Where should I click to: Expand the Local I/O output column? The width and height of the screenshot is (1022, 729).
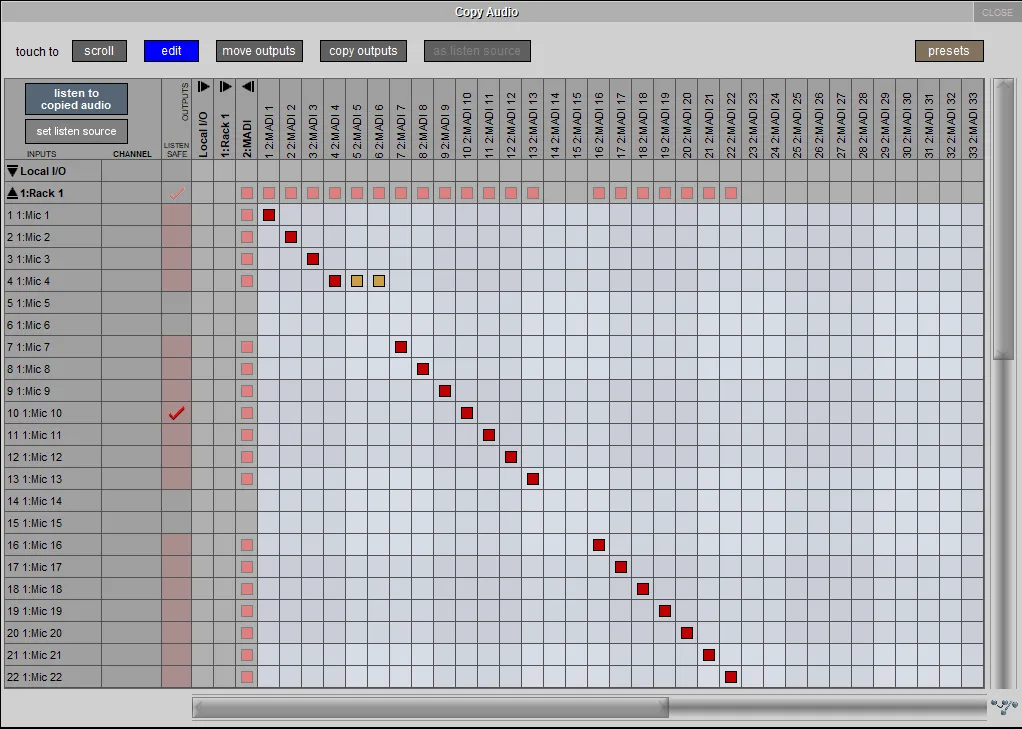point(203,87)
